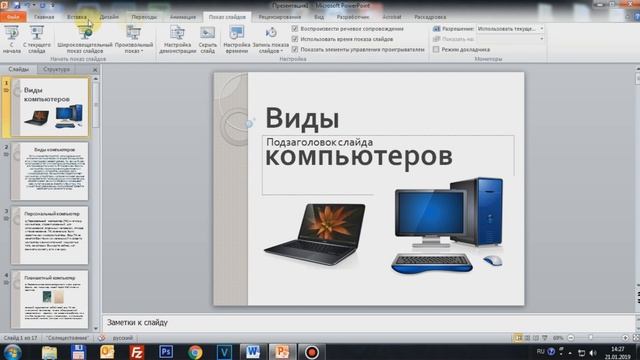Switch to the Acrobat tab
This screenshot has width=640, height=360.
pyautogui.click(x=391, y=17)
